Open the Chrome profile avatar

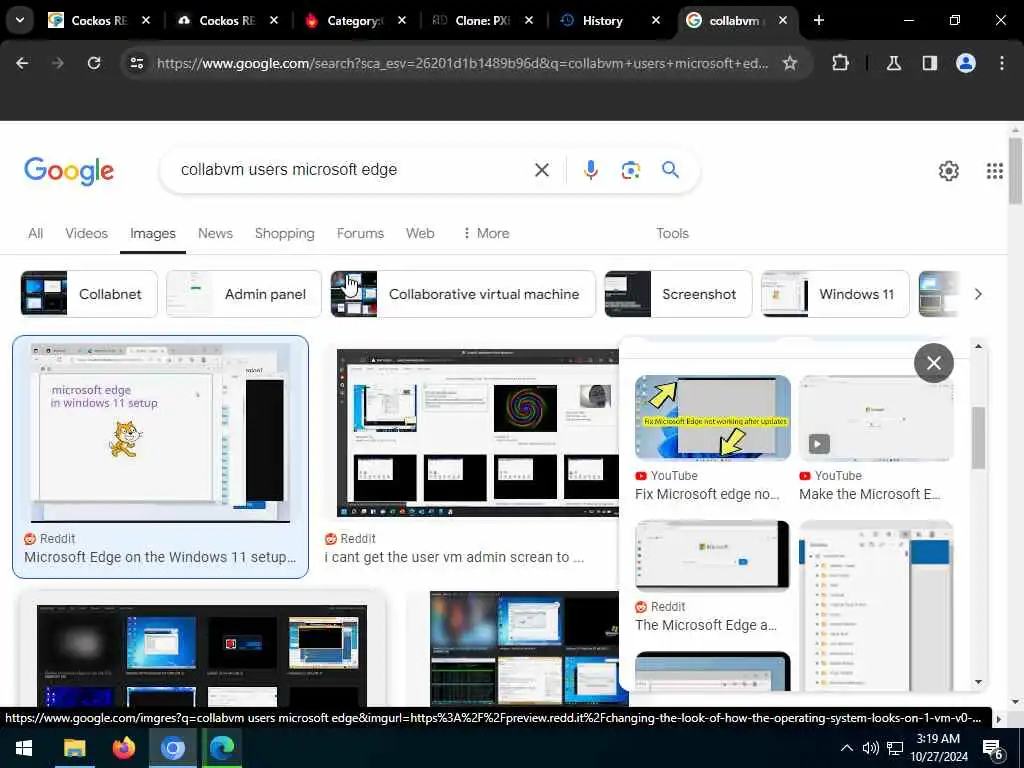(x=966, y=63)
